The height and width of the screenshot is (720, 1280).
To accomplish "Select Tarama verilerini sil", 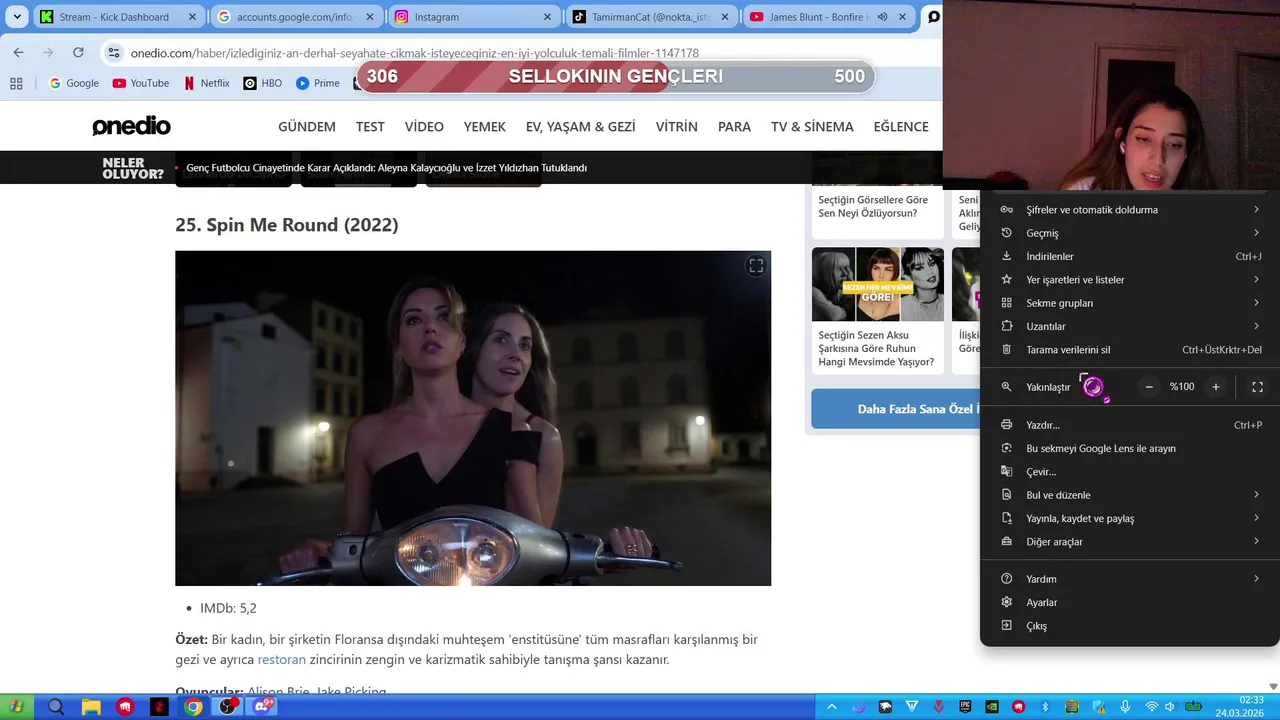I will (x=1130, y=350).
